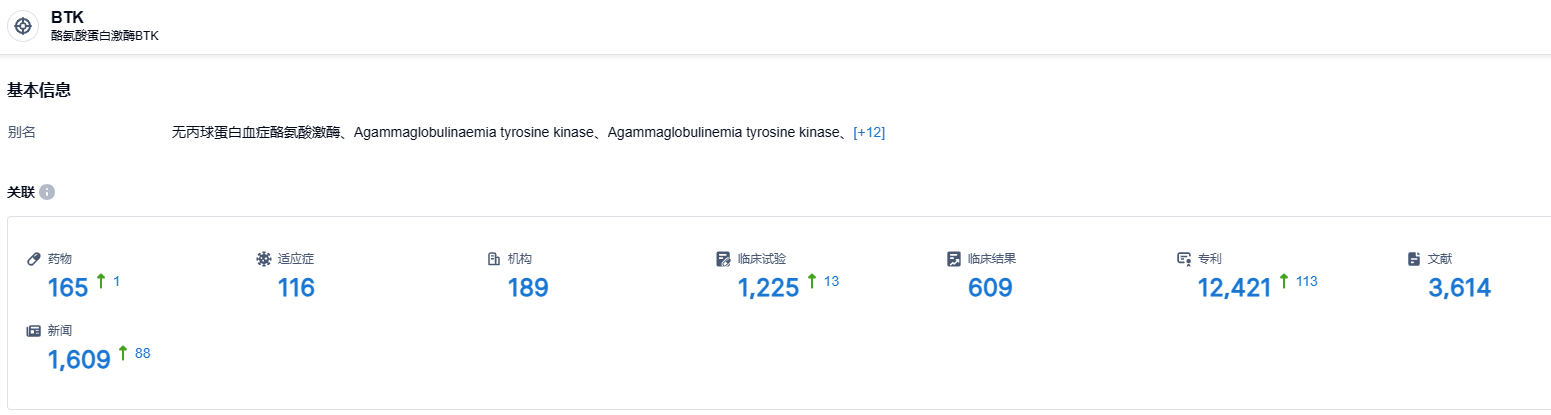The width and height of the screenshot is (1551, 415).
Task: Open the 12,421 patents count
Action: click(1234, 288)
